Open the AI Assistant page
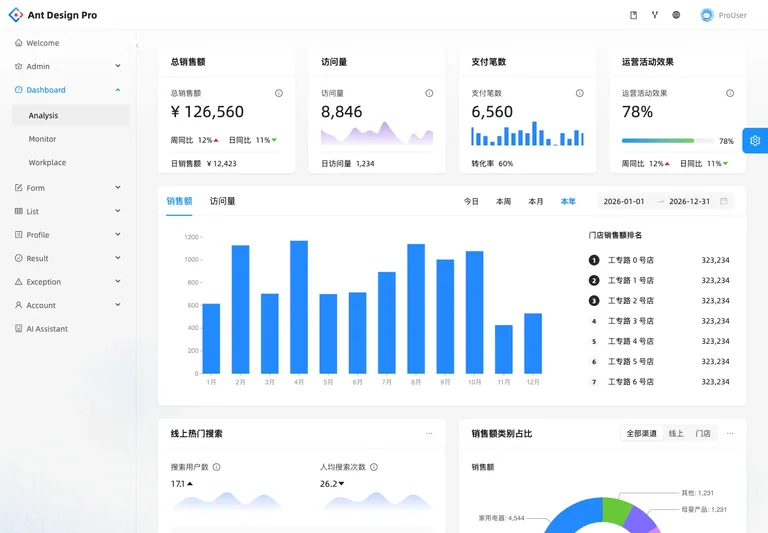768x533 pixels. click(x=71, y=329)
